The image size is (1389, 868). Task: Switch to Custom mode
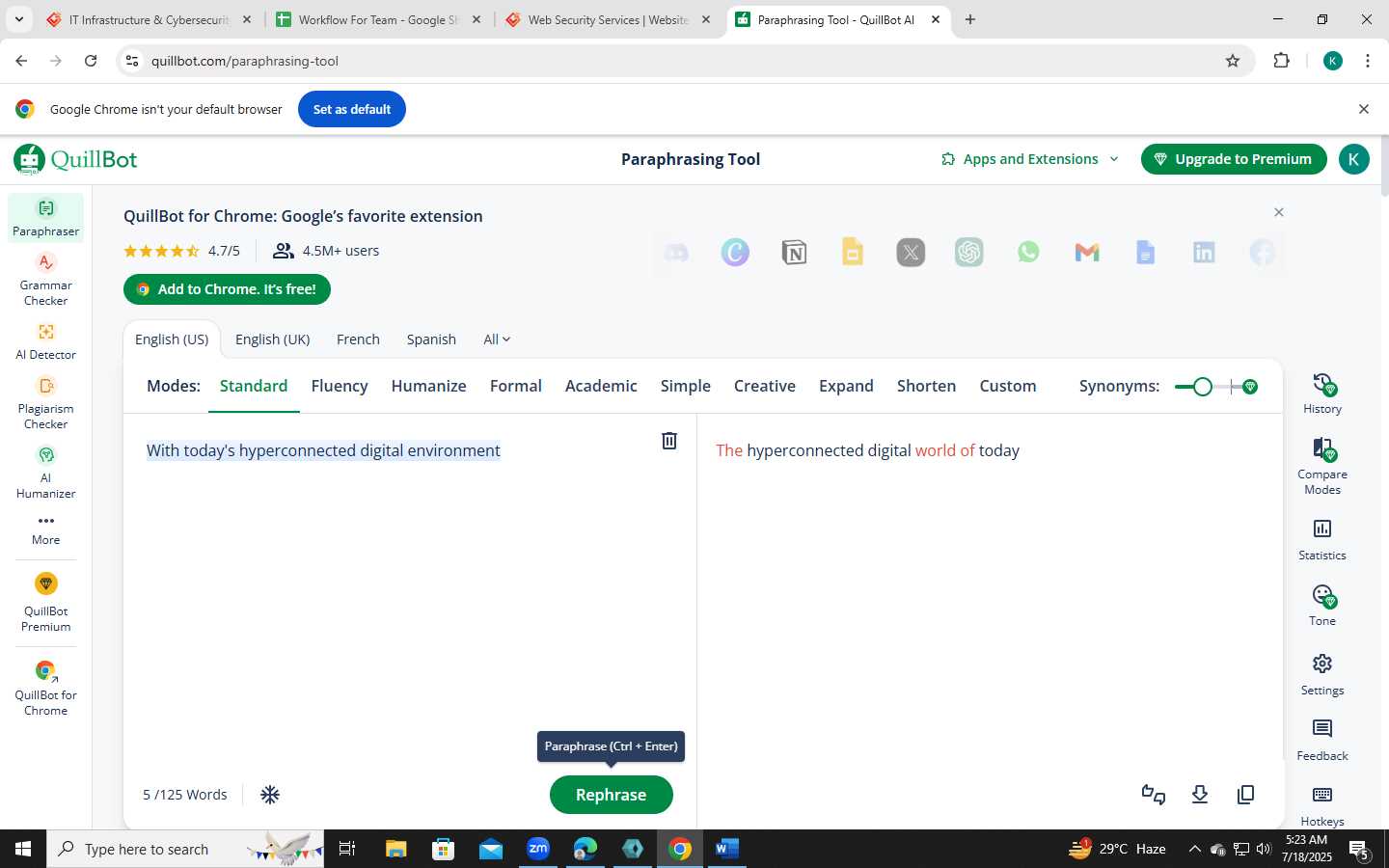tap(1008, 386)
